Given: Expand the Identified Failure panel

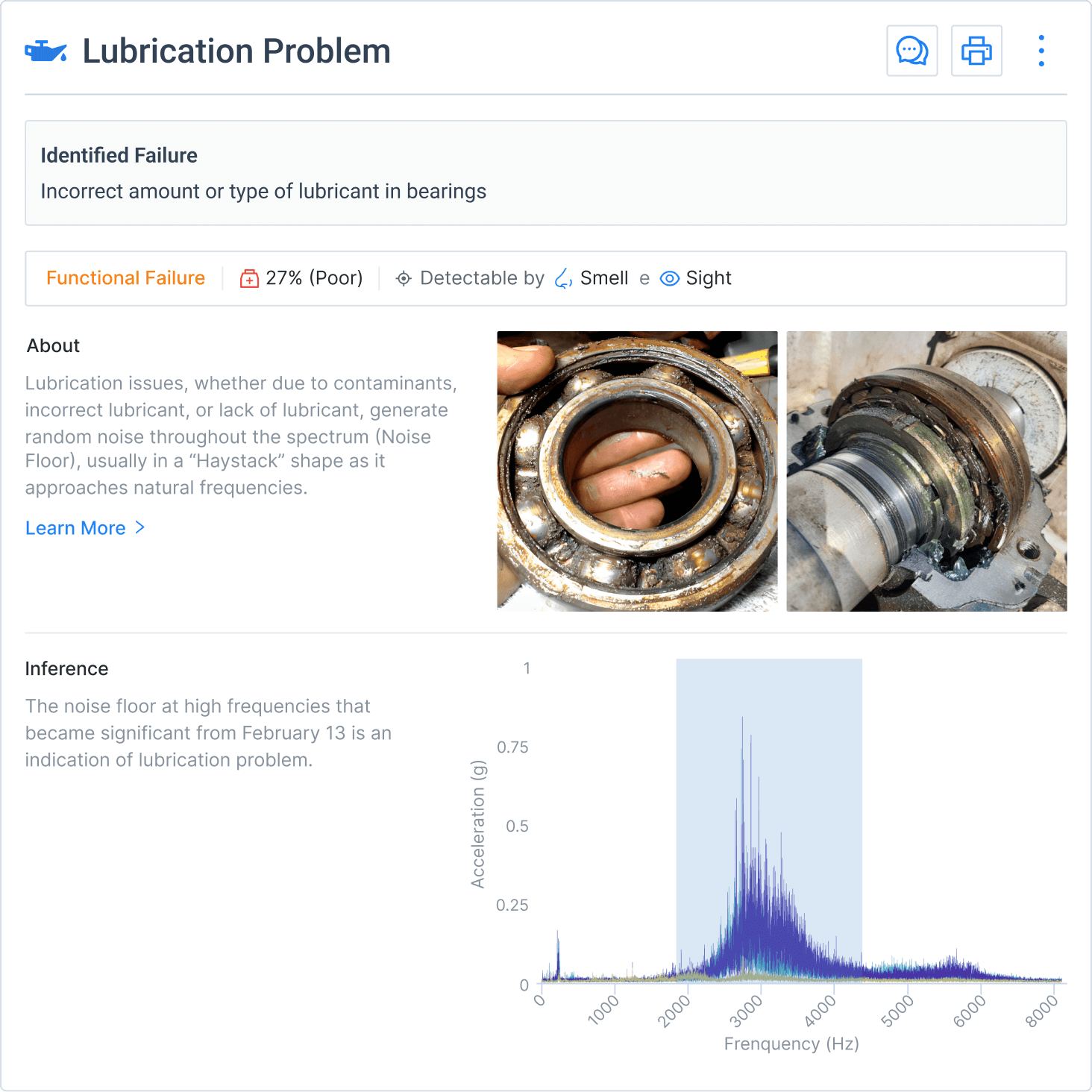Looking at the screenshot, I should click(x=118, y=155).
